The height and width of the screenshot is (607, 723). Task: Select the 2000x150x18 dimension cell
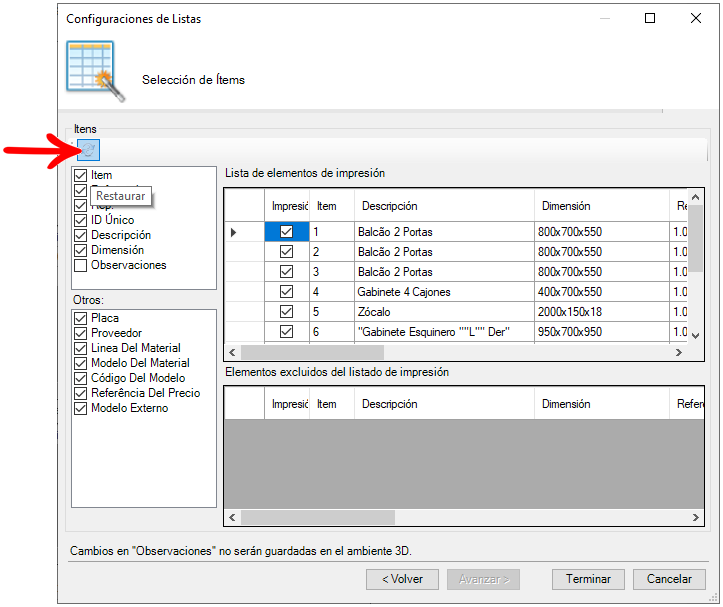tap(602, 312)
